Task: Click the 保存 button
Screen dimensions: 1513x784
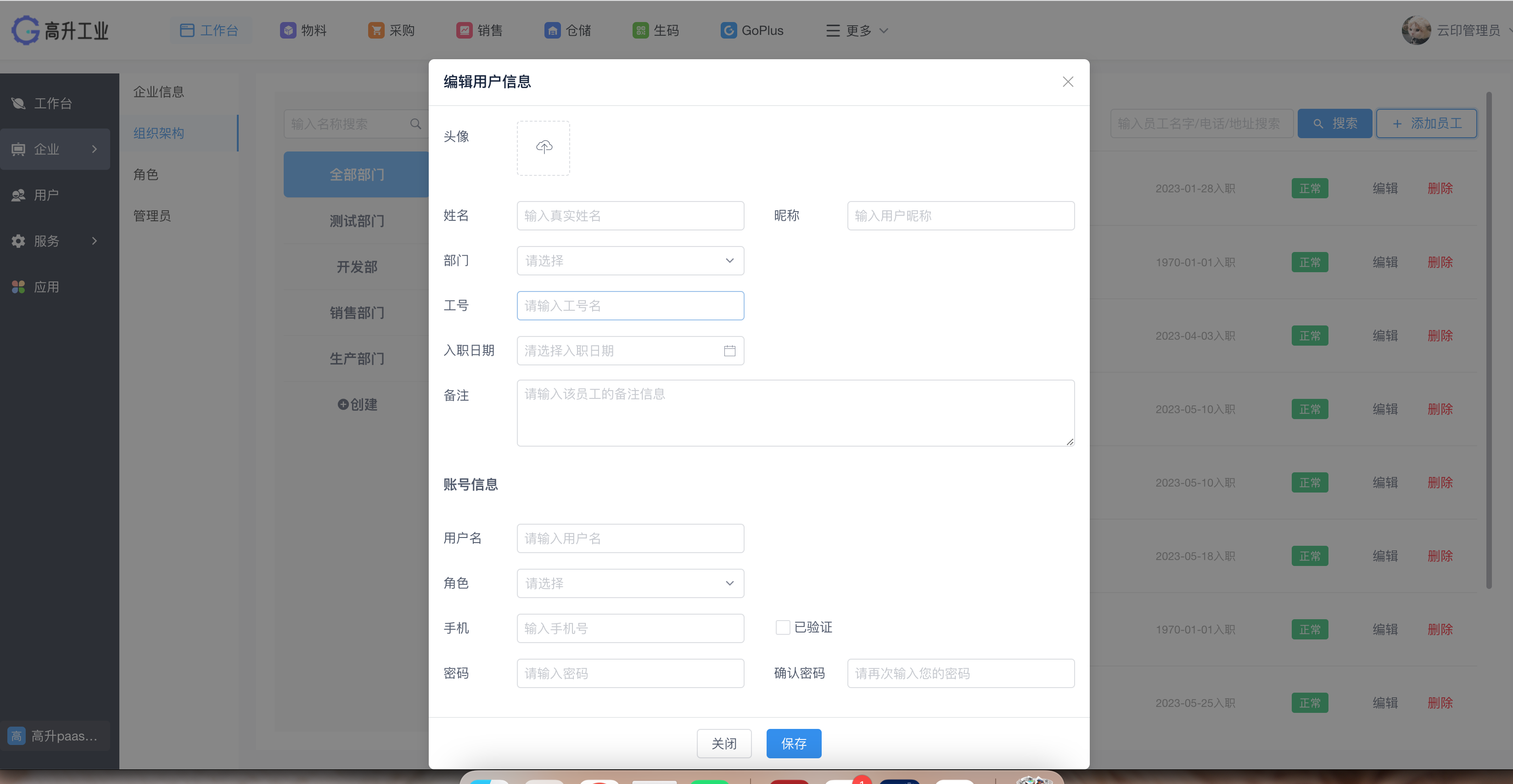Action: click(794, 744)
